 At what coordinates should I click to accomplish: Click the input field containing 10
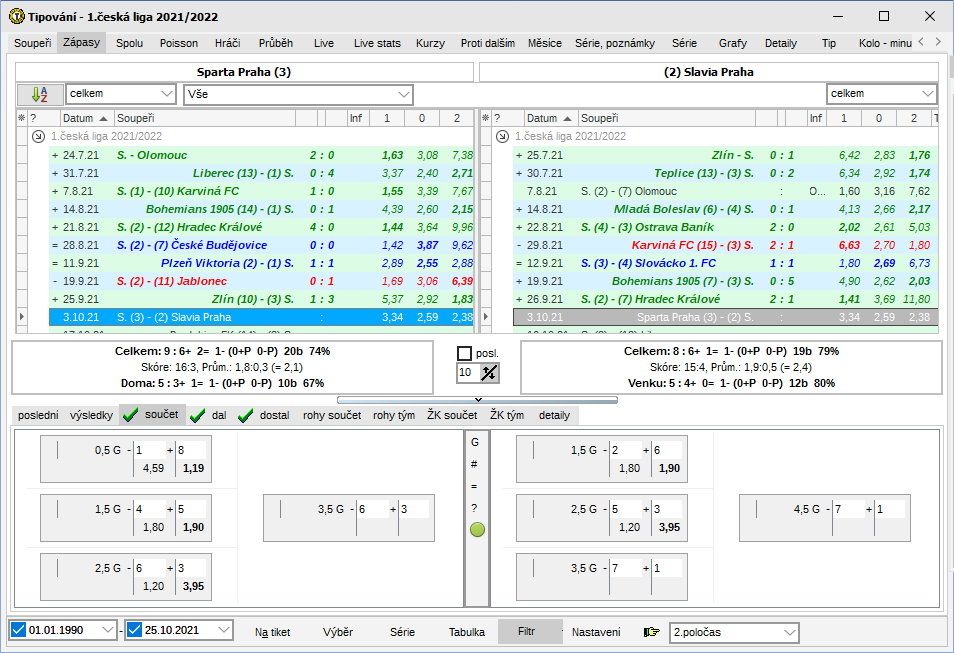tap(468, 372)
